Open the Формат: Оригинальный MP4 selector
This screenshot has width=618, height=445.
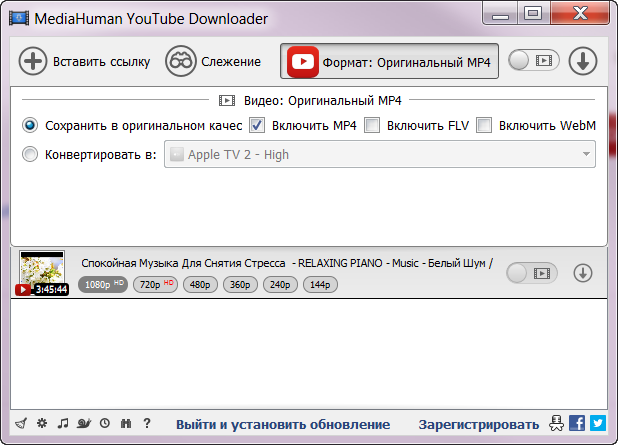pyautogui.click(x=389, y=61)
